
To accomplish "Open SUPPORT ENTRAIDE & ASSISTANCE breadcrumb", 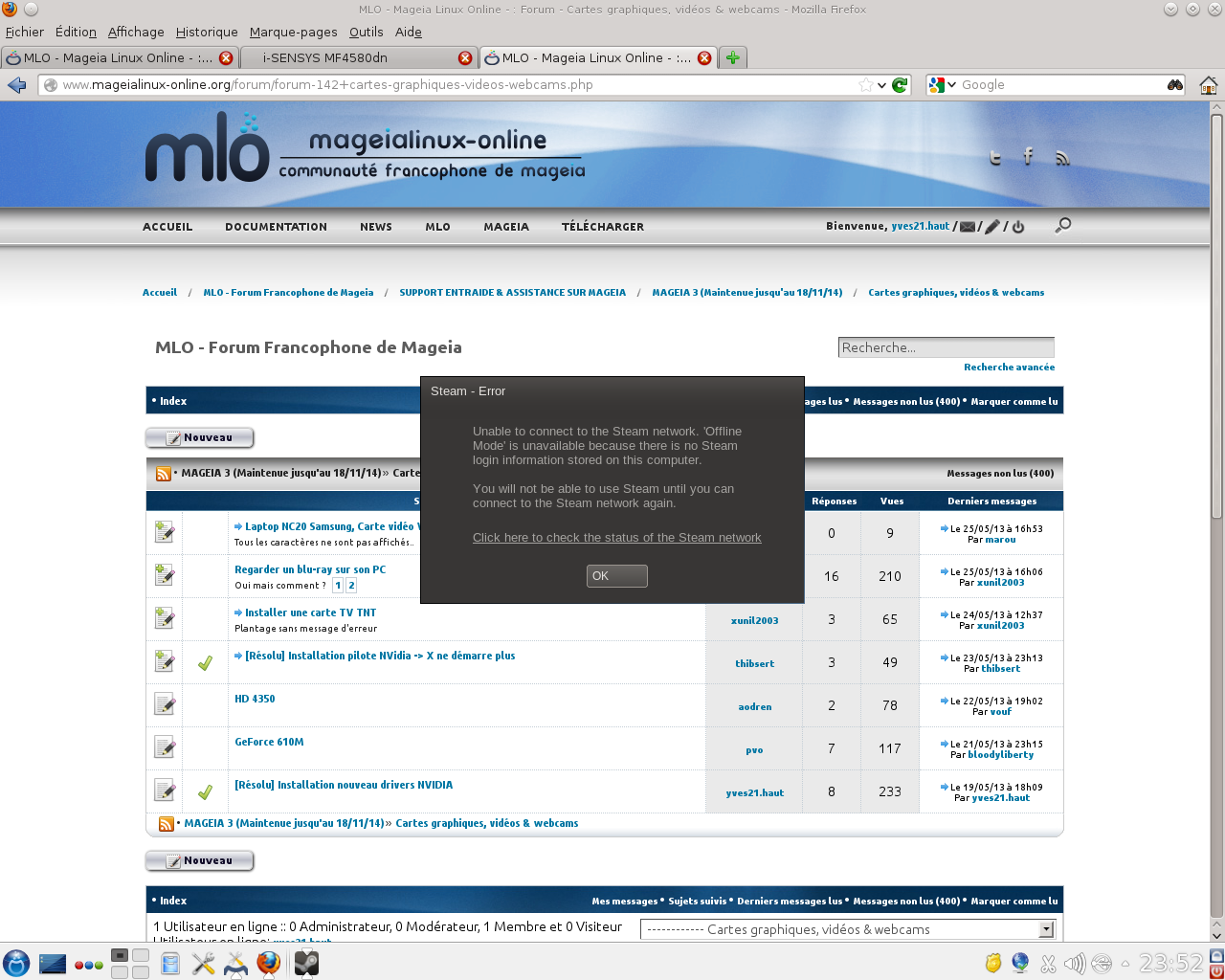I will (512, 293).
